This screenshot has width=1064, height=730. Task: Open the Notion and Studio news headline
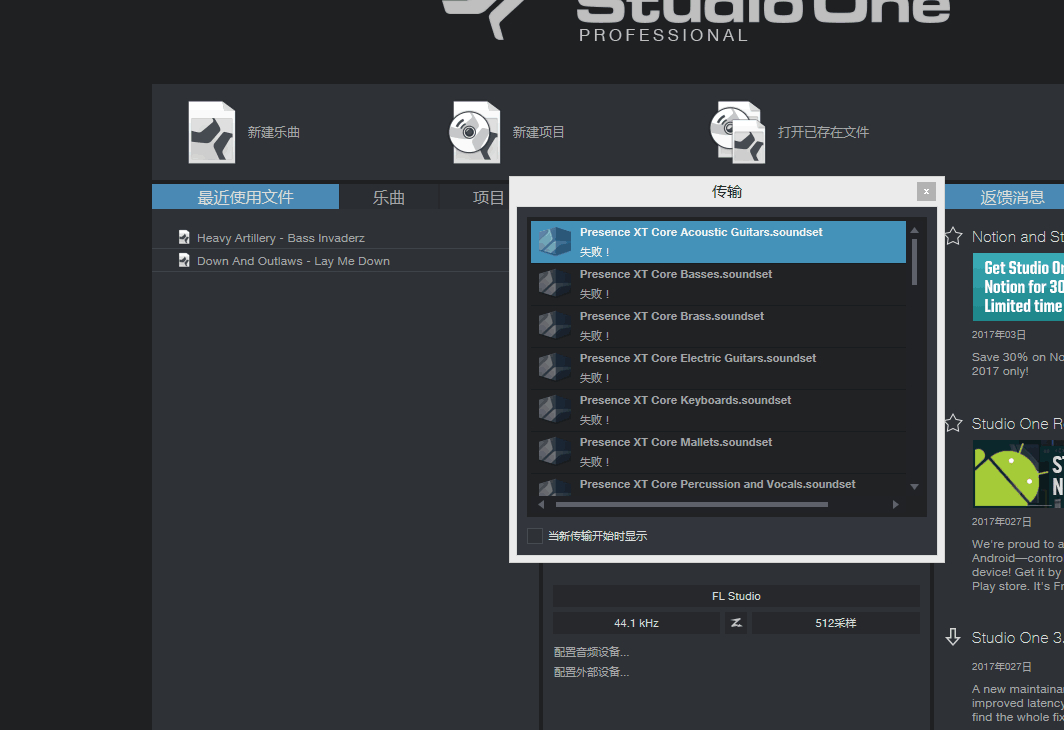[1017, 237]
